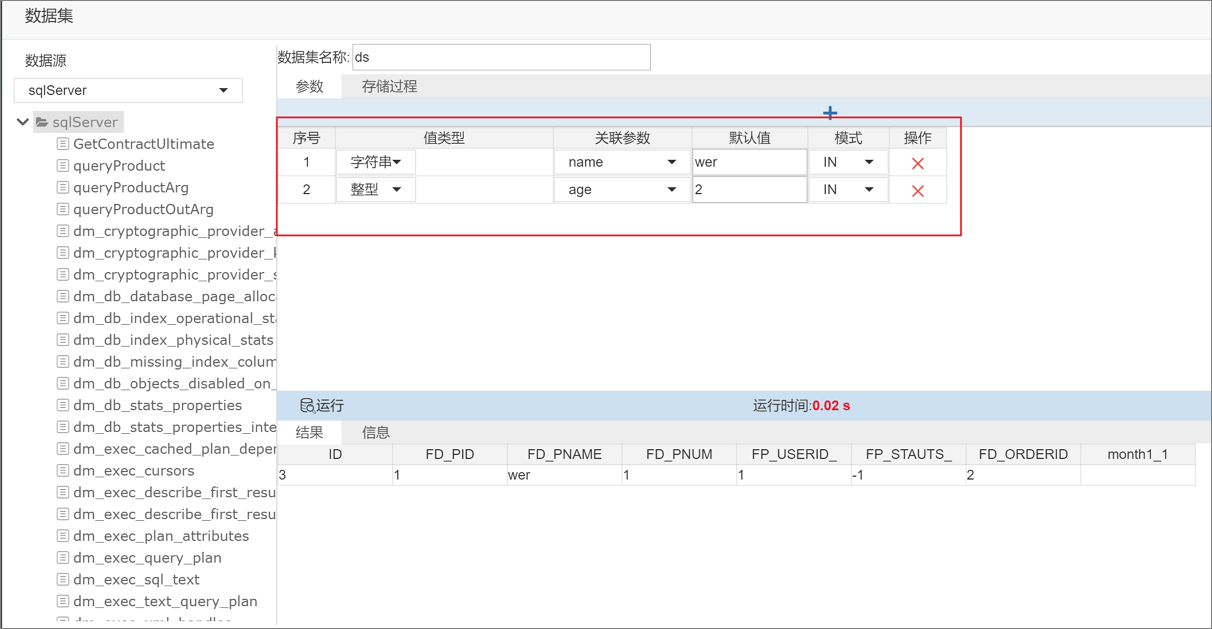Click the file icon beside dm_exec_plan_attributes

(x=63, y=536)
